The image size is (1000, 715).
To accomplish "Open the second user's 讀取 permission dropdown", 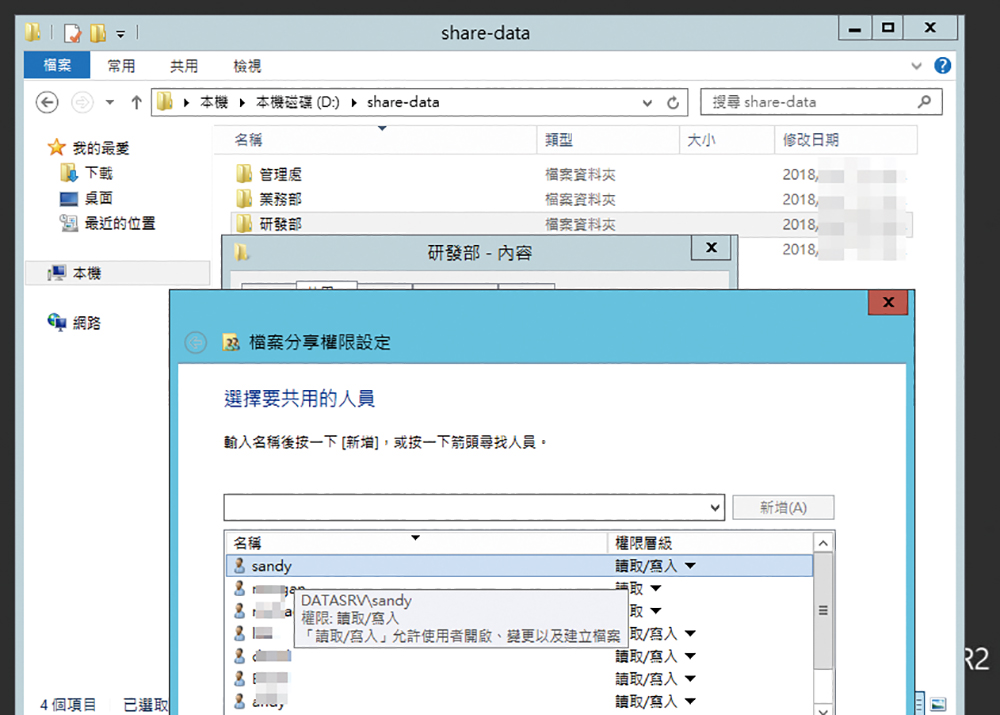I will (x=656, y=588).
